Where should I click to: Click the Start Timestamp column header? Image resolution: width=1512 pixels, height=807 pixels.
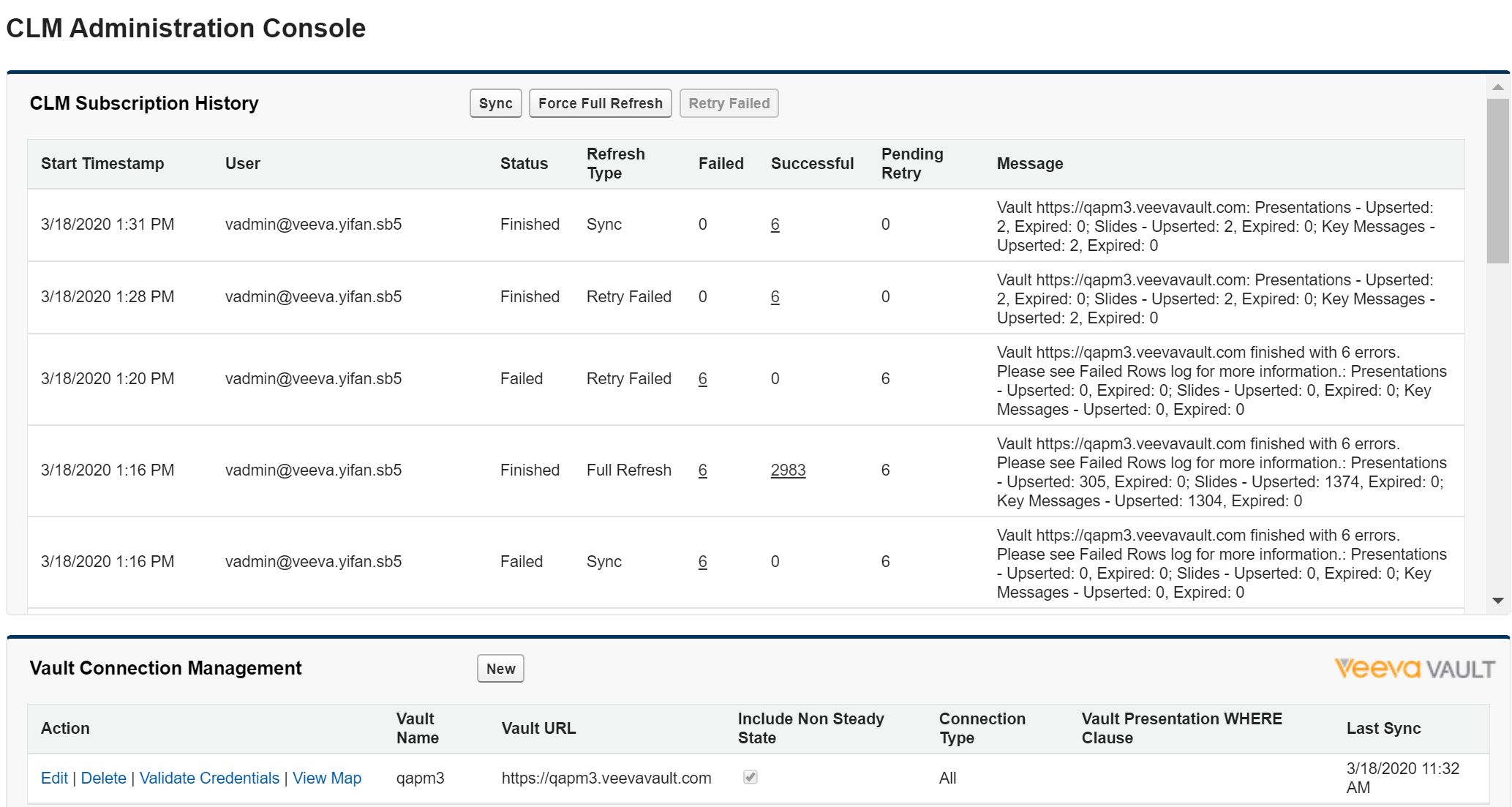pyautogui.click(x=102, y=164)
